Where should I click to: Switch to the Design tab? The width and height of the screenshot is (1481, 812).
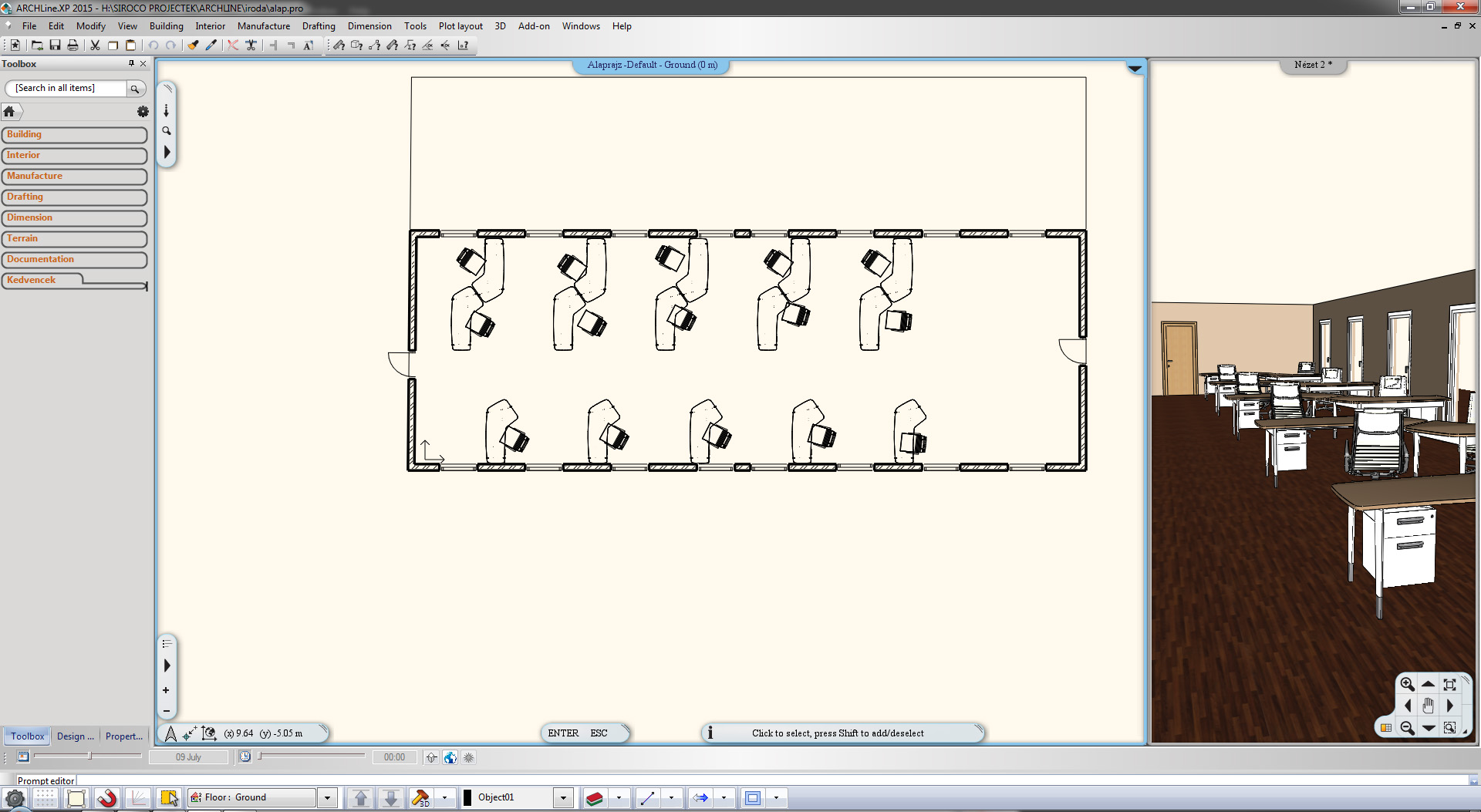pos(75,736)
